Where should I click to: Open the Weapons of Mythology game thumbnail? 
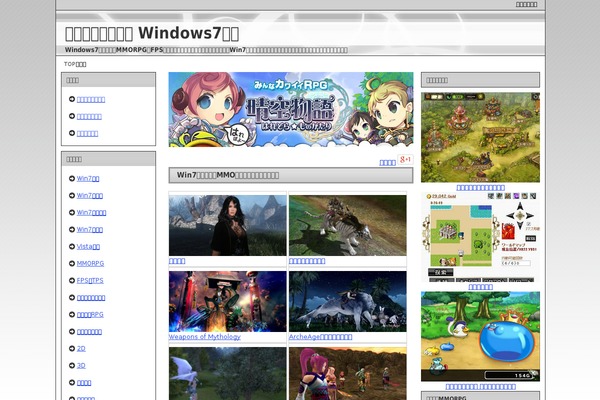click(227, 302)
